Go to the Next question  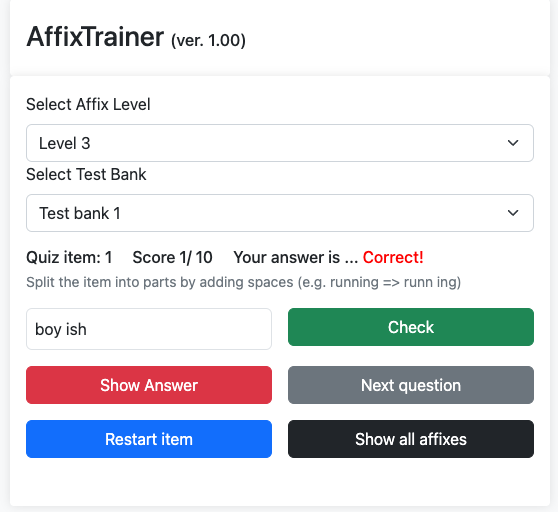tap(411, 385)
